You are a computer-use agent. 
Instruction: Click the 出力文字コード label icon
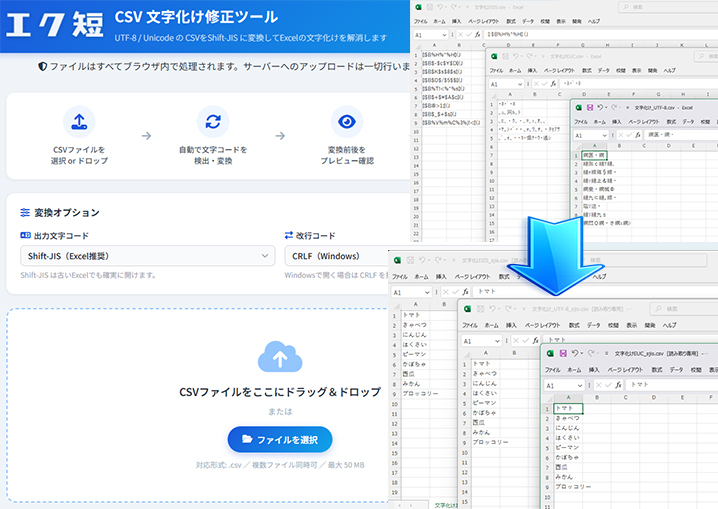click(26, 235)
